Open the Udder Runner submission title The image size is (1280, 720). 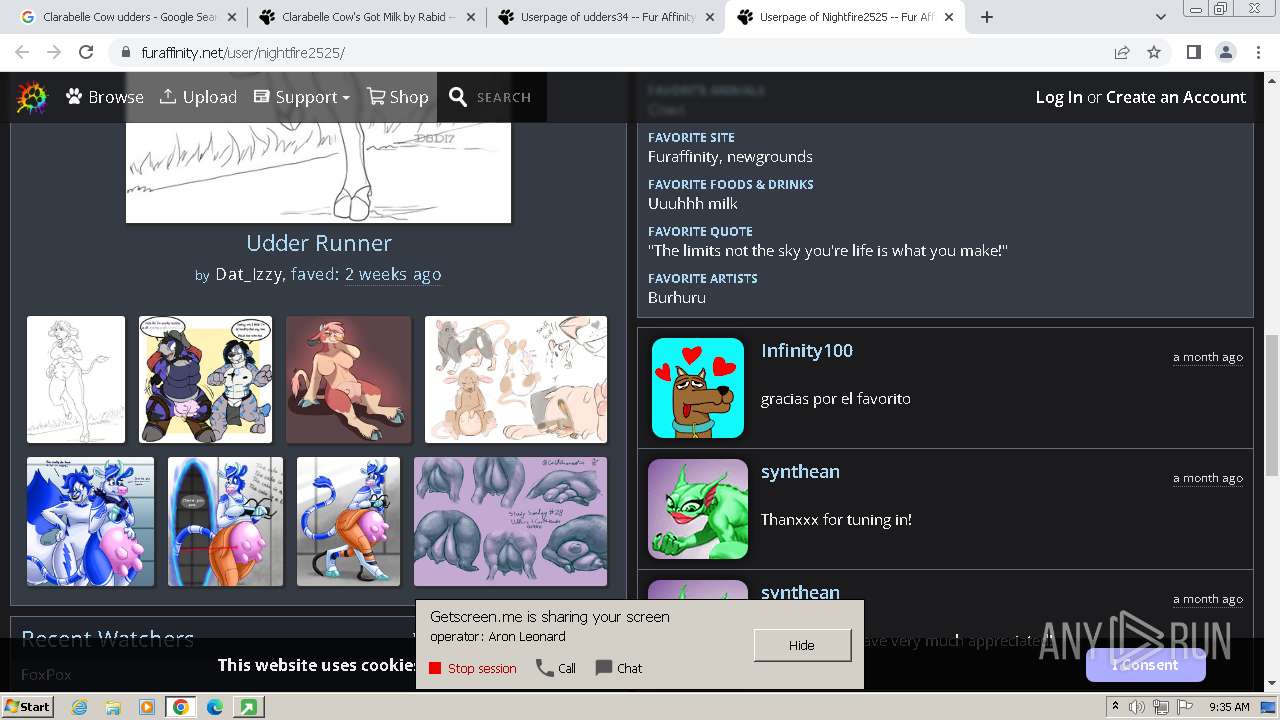coord(319,243)
